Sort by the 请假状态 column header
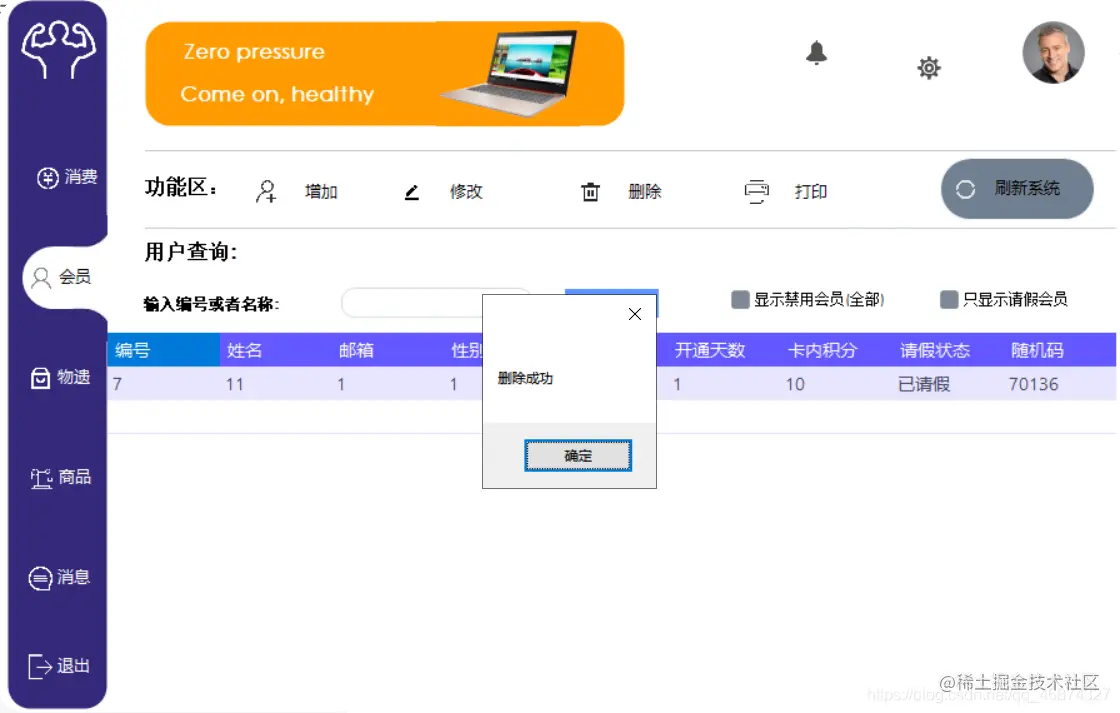 click(x=936, y=349)
